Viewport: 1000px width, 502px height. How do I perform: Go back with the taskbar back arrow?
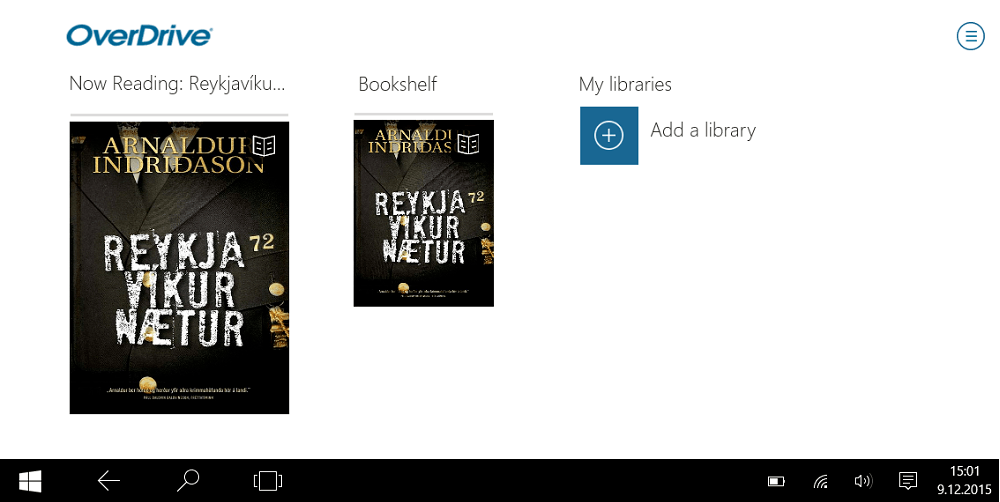[x=109, y=481]
